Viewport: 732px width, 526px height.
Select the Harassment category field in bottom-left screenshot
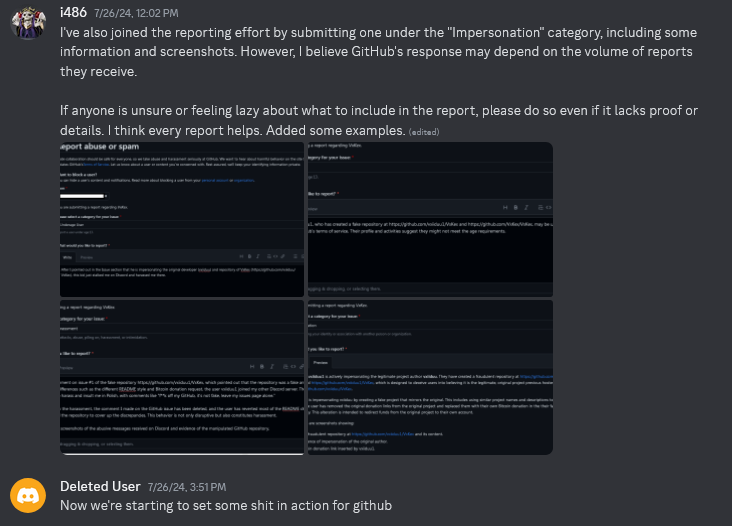(182, 329)
